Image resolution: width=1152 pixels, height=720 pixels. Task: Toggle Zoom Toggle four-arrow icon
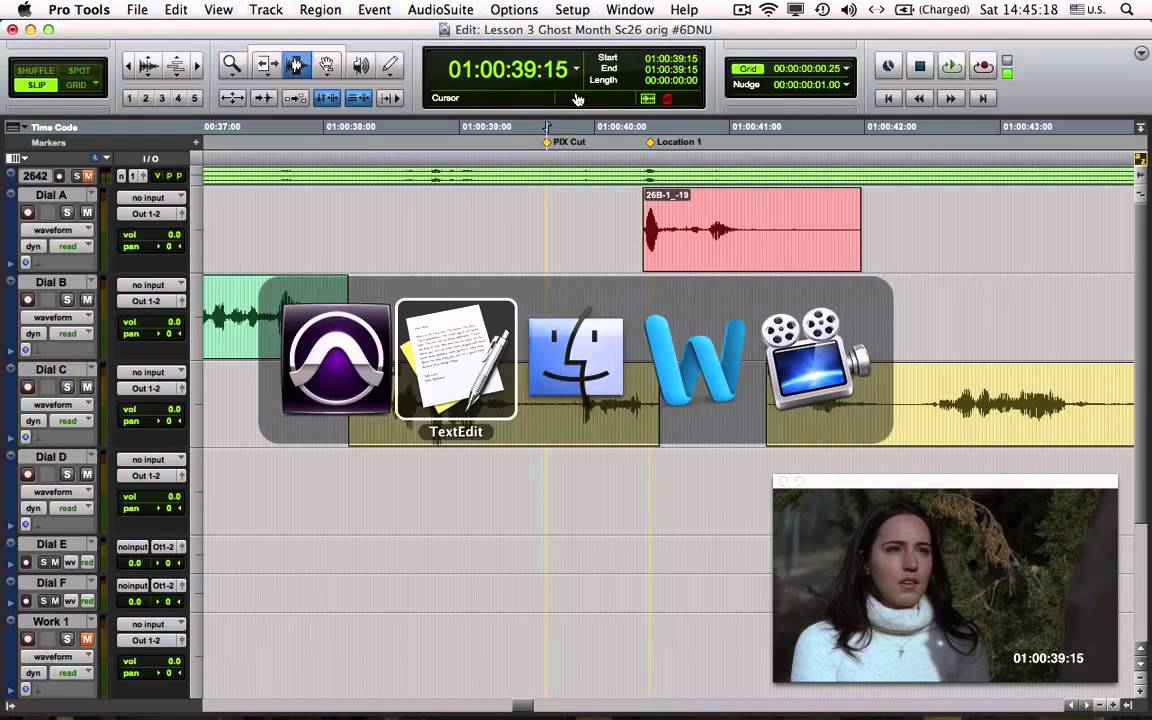[x=232, y=98]
